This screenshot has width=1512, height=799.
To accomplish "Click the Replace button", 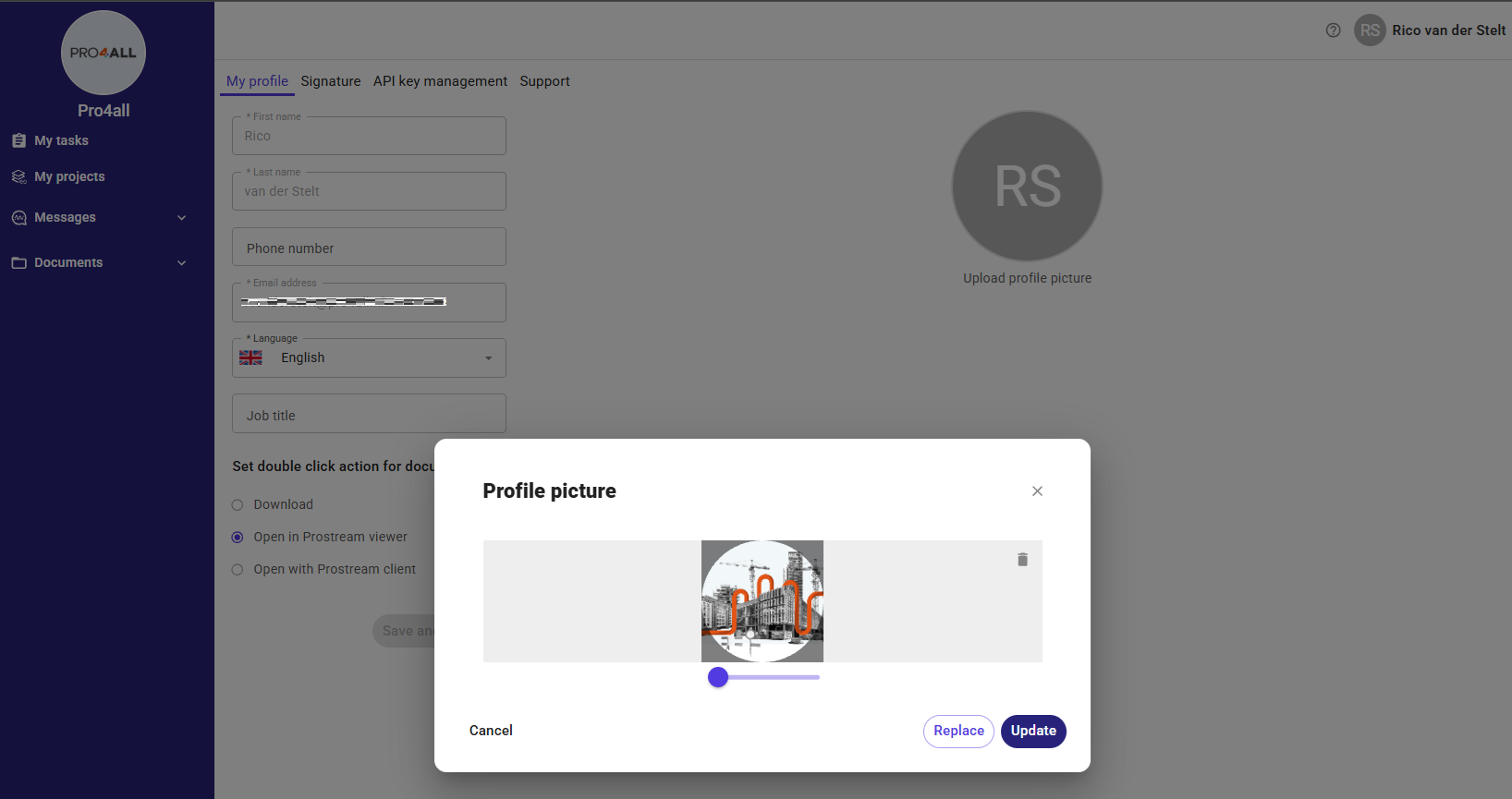I will click(958, 732).
